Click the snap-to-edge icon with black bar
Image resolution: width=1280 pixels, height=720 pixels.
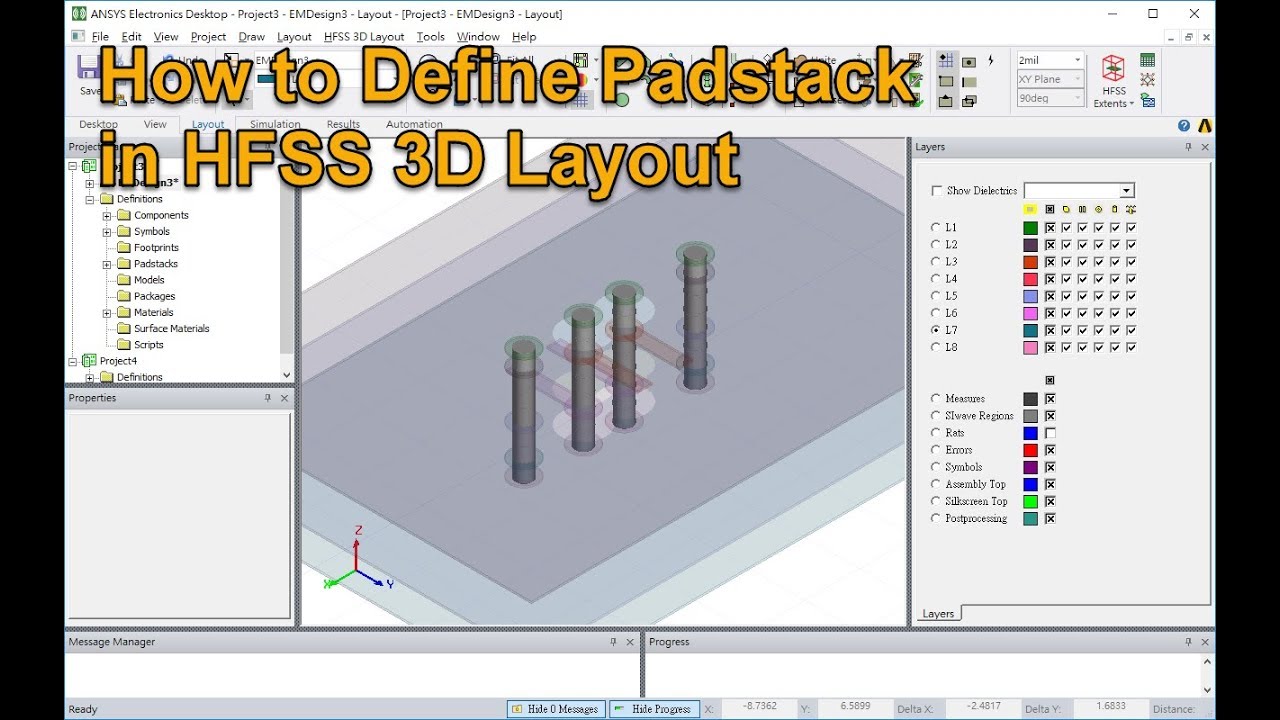point(968,81)
